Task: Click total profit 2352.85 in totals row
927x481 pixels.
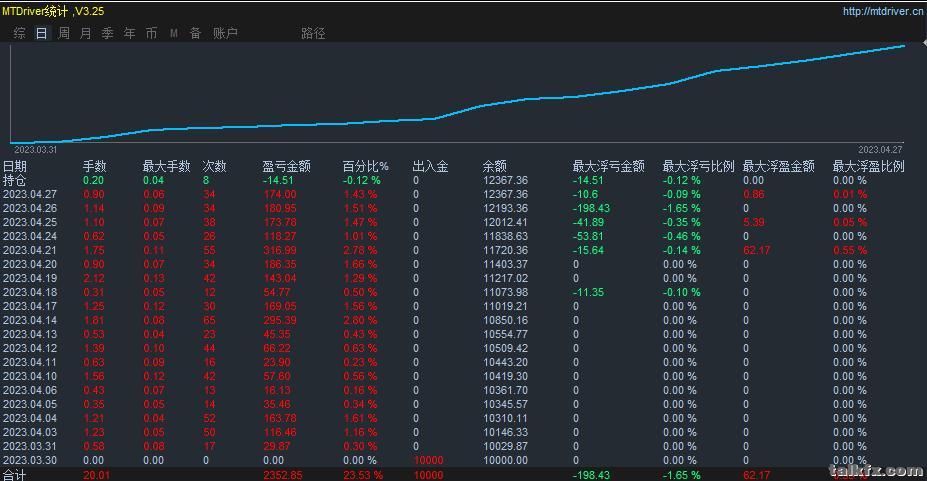Action: point(283,474)
